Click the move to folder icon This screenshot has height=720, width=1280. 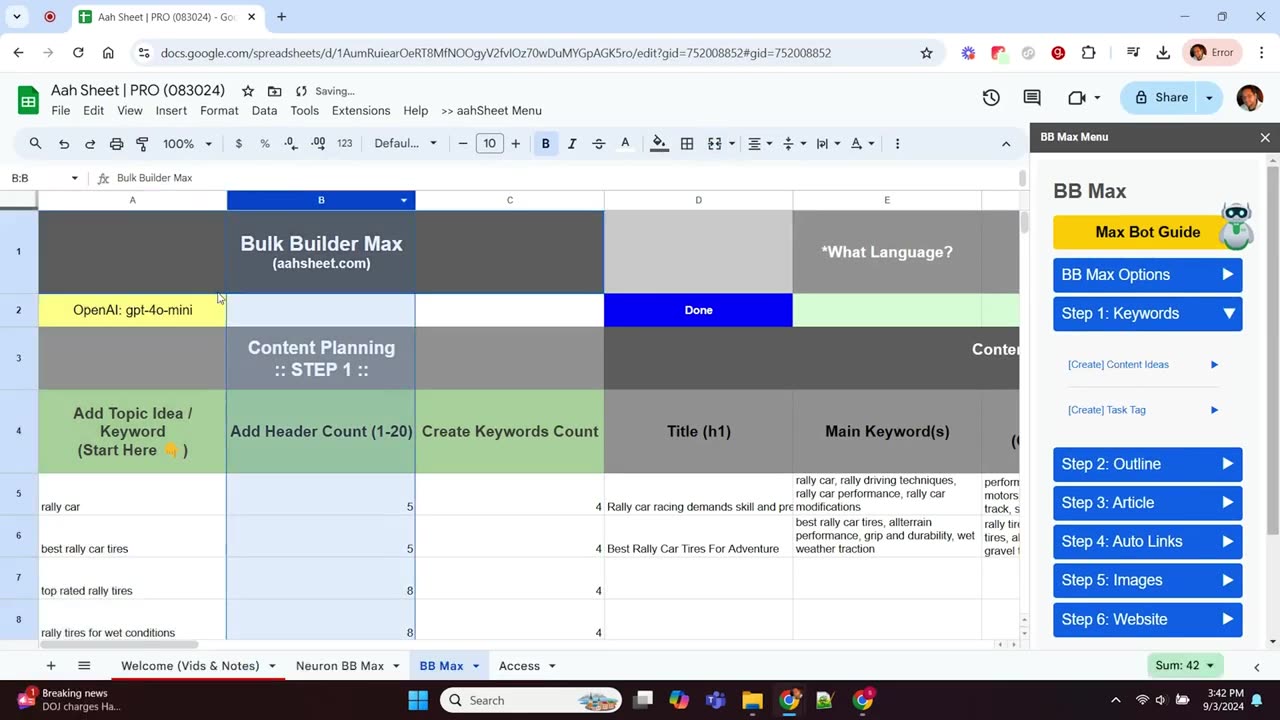(x=274, y=91)
